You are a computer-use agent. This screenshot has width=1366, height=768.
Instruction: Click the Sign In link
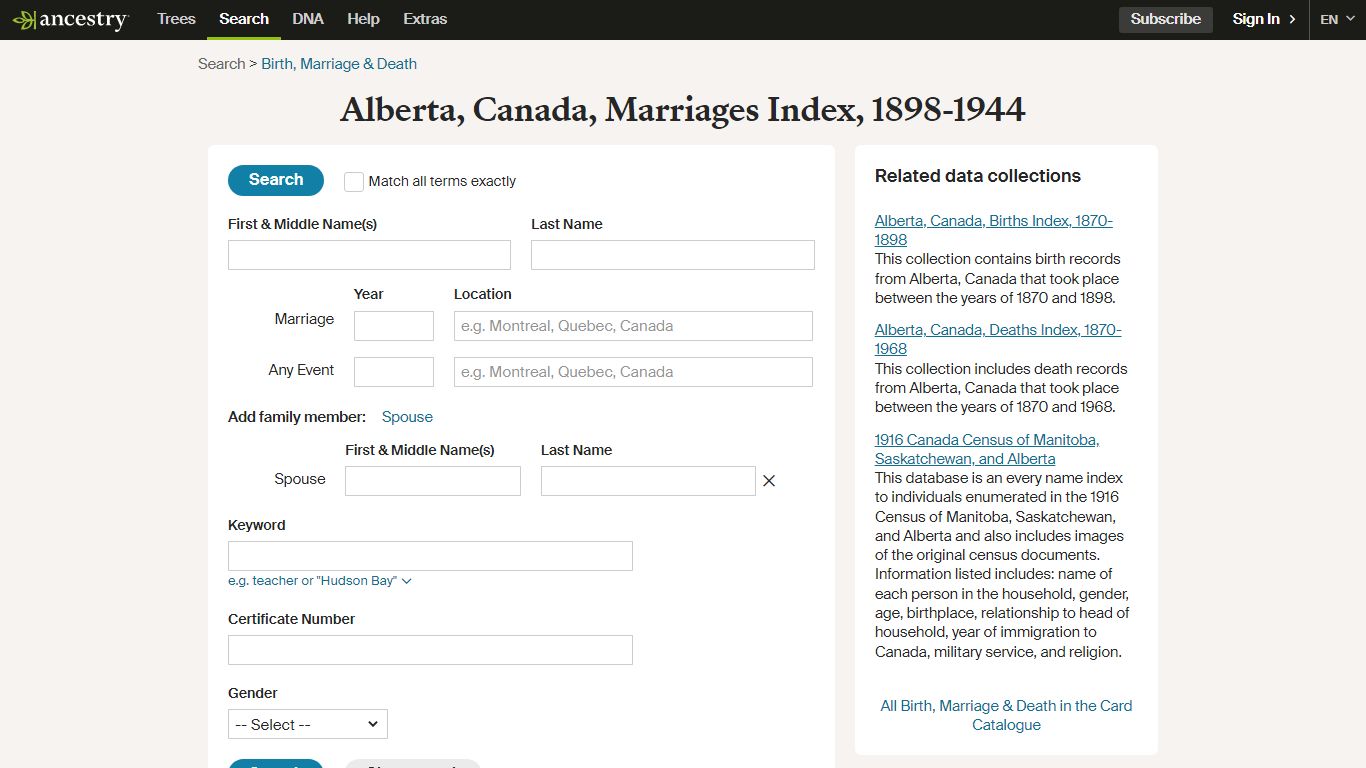1264,19
